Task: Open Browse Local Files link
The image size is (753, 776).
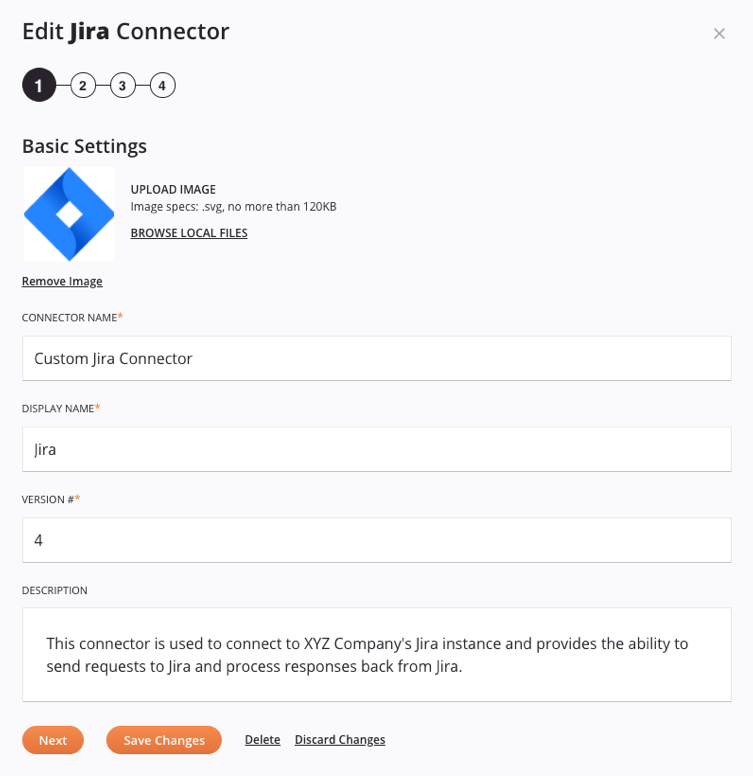Action: click(189, 233)
